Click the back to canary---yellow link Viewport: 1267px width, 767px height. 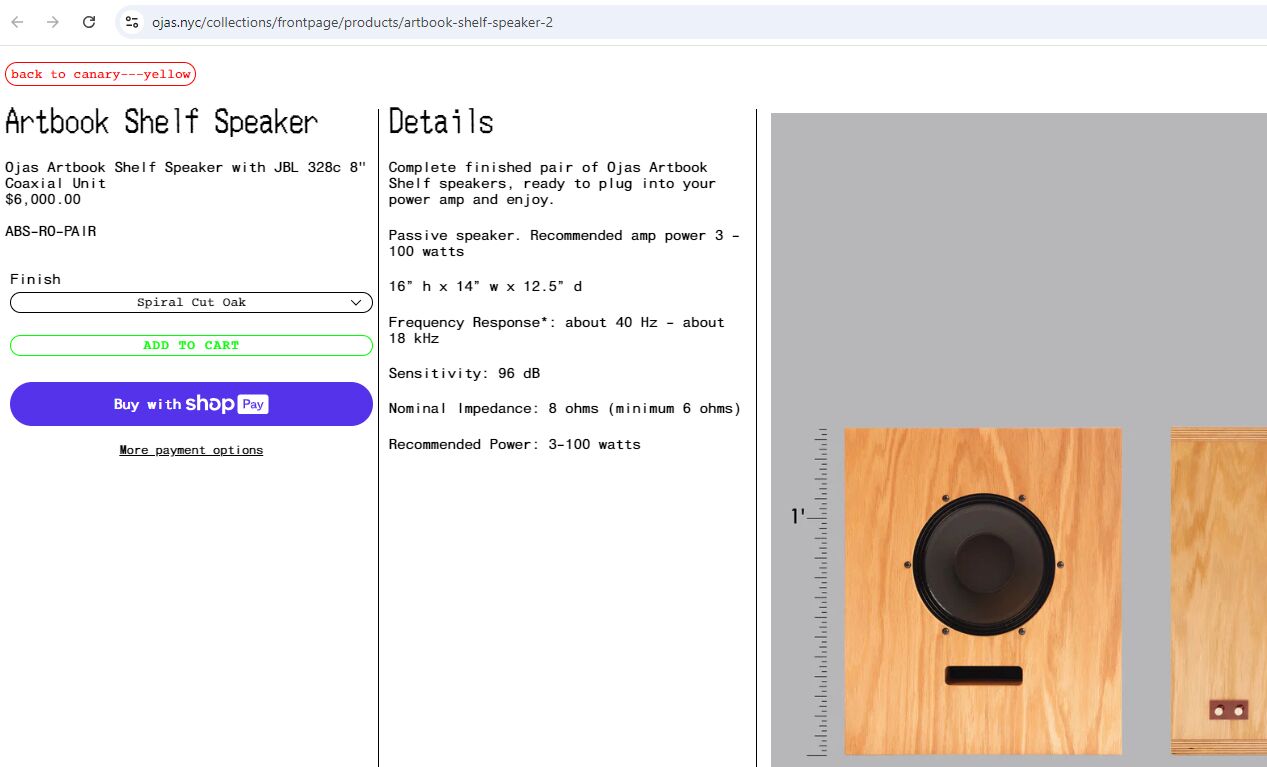click(x=100, y=74)
